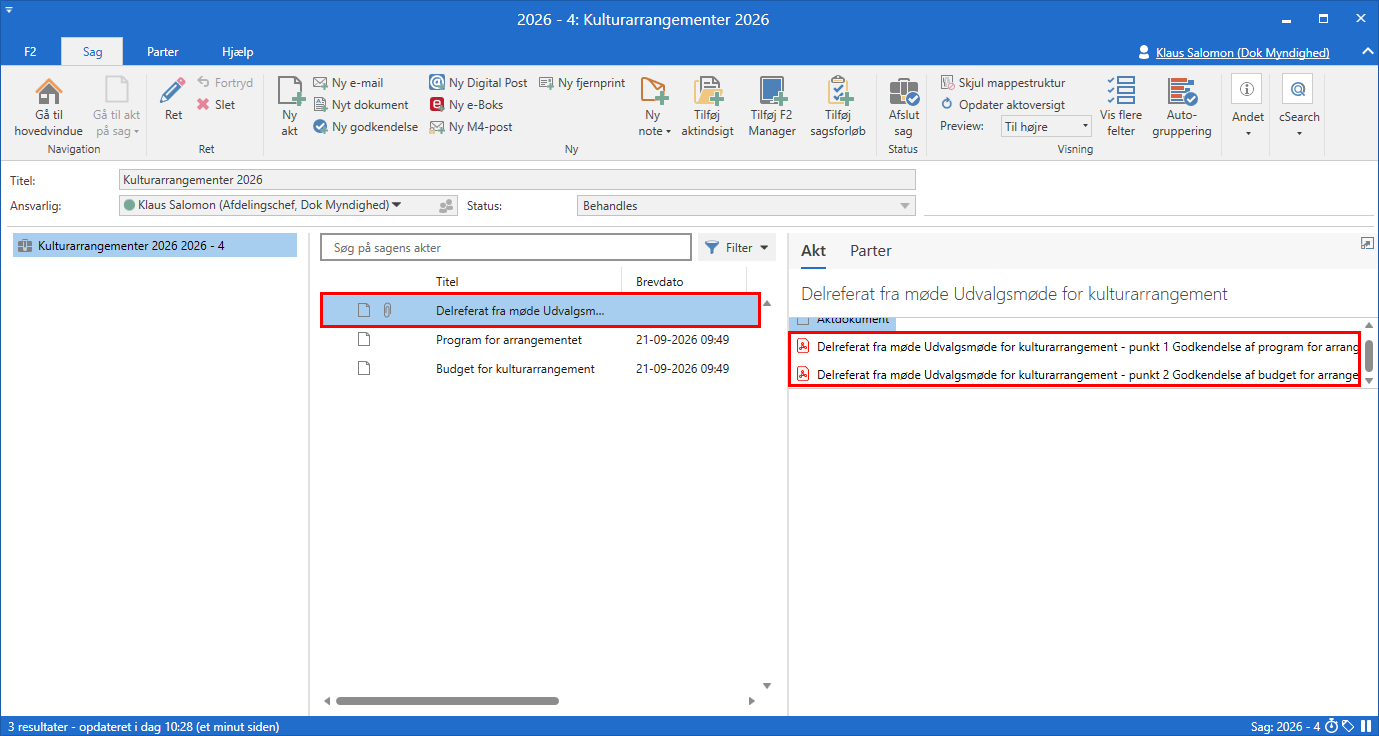Switch to the F2 ribbon tab

[30, 52]
